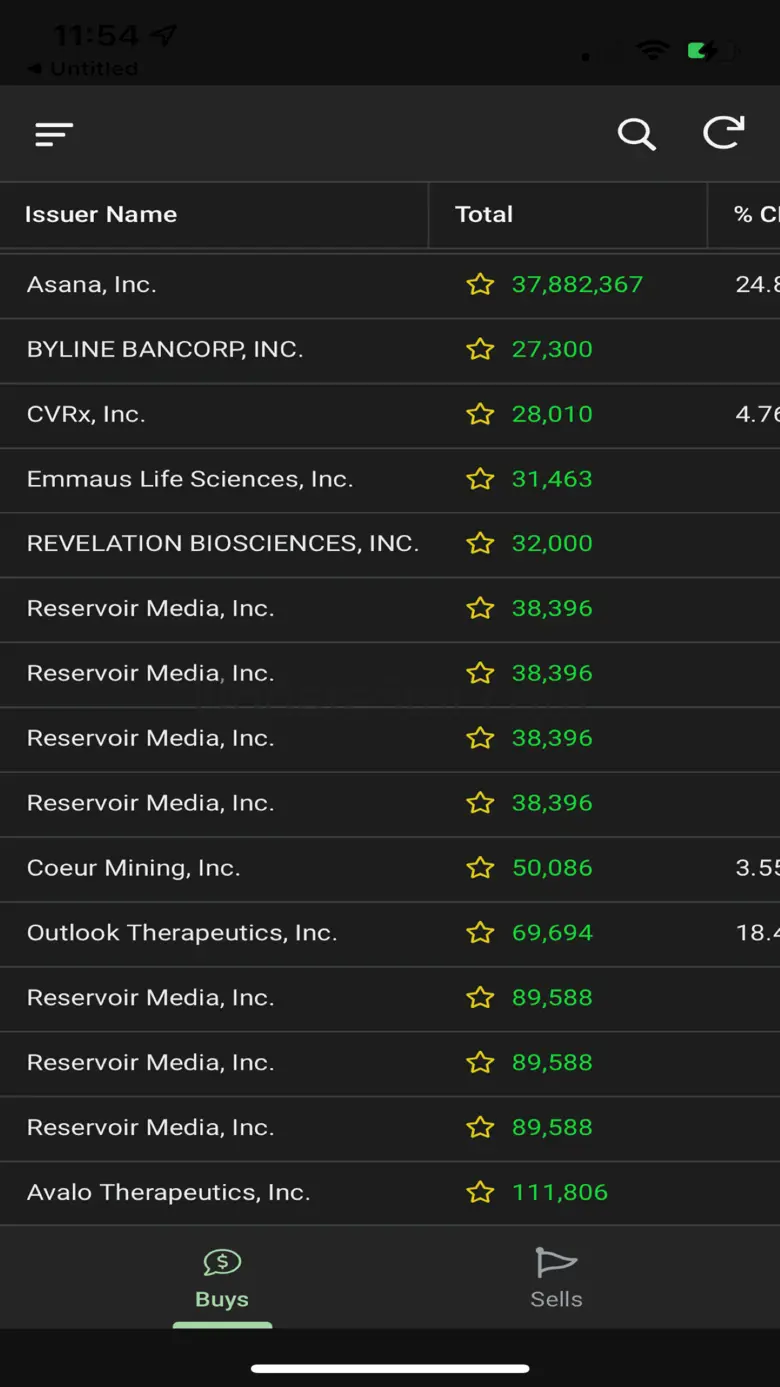Screen dimensions: 780x1387
Task: Click the total value 69,694
Action: click(552, 933)
